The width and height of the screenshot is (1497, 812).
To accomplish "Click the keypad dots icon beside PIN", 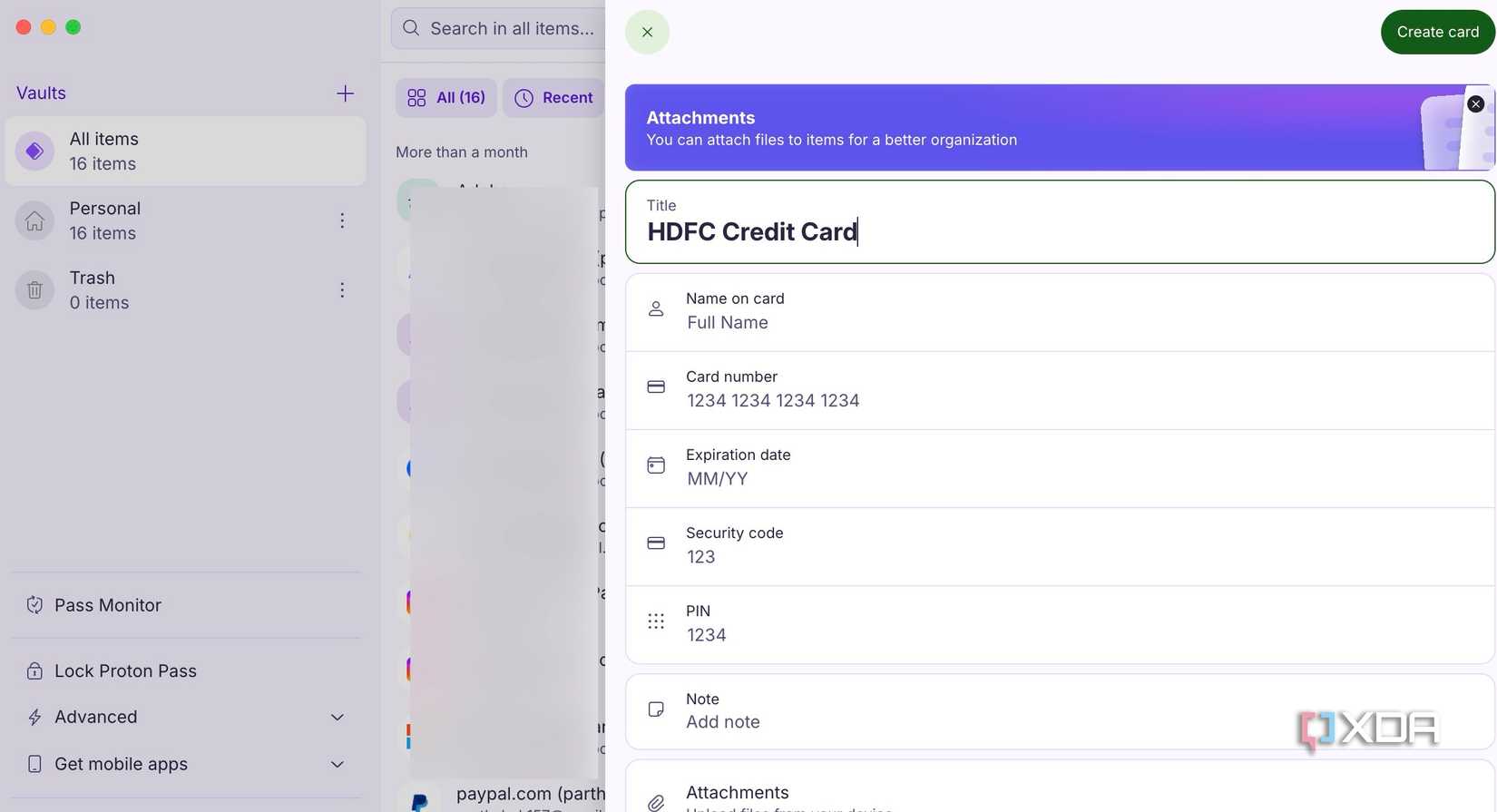I will (656, 621).
